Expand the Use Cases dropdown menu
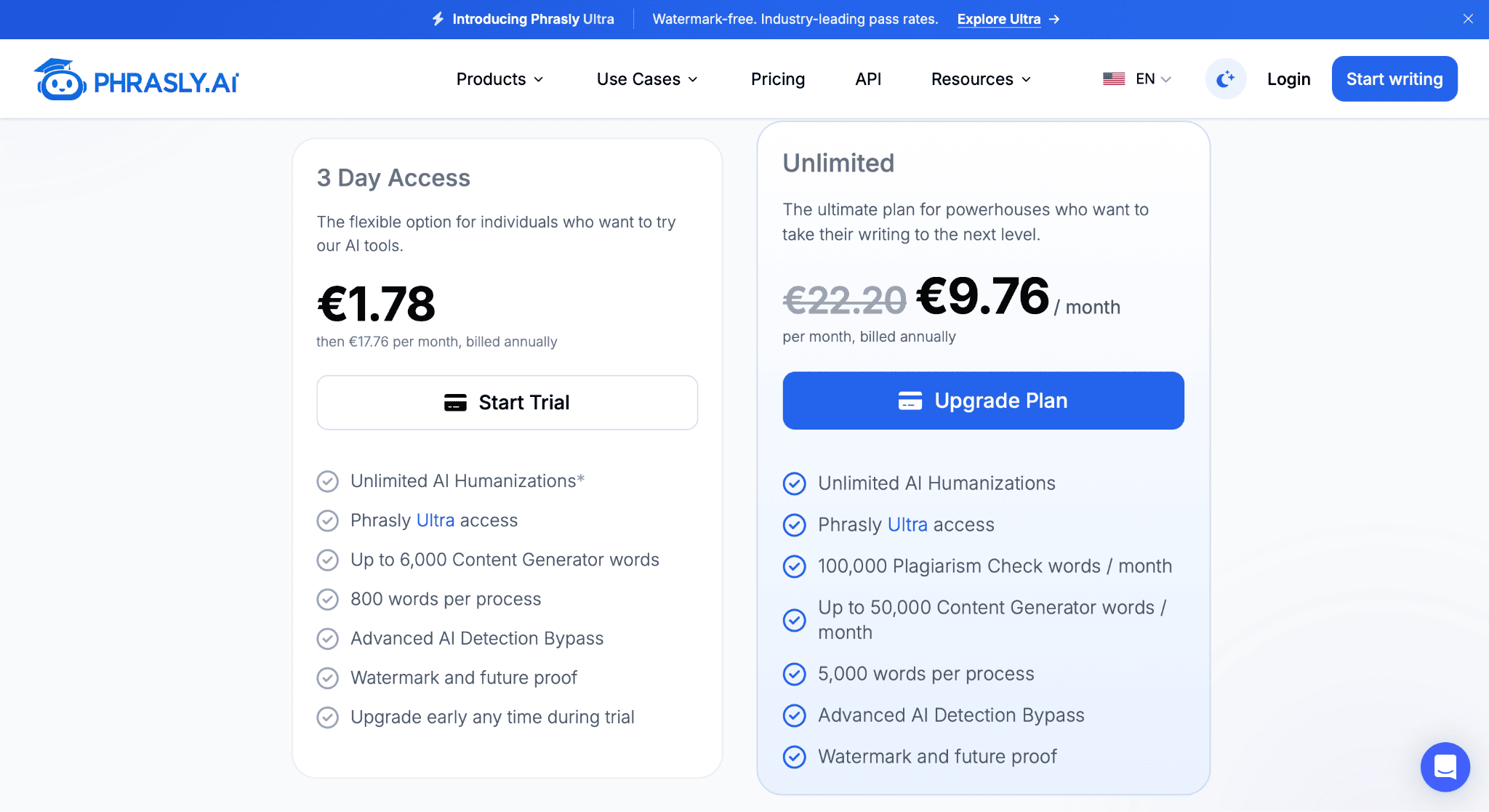 [x=647, y=79]
